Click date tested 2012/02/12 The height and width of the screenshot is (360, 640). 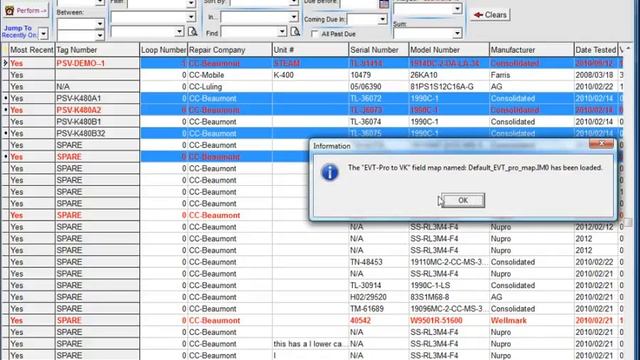point(595,227)
